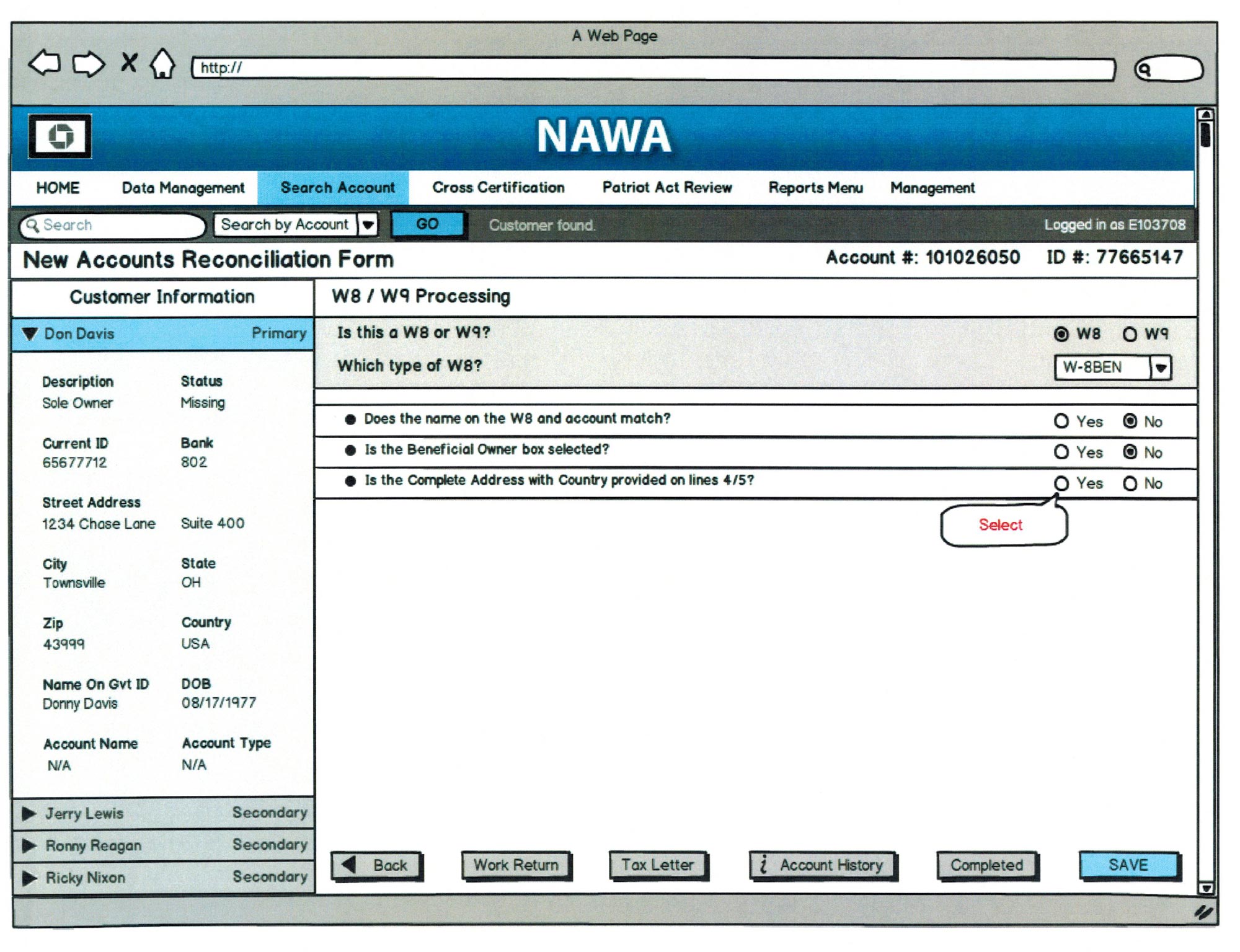Click the magnifier in browser search box
Image resolution: width=1240 pixels, height=952 pixels.
tap(1145, 69)
